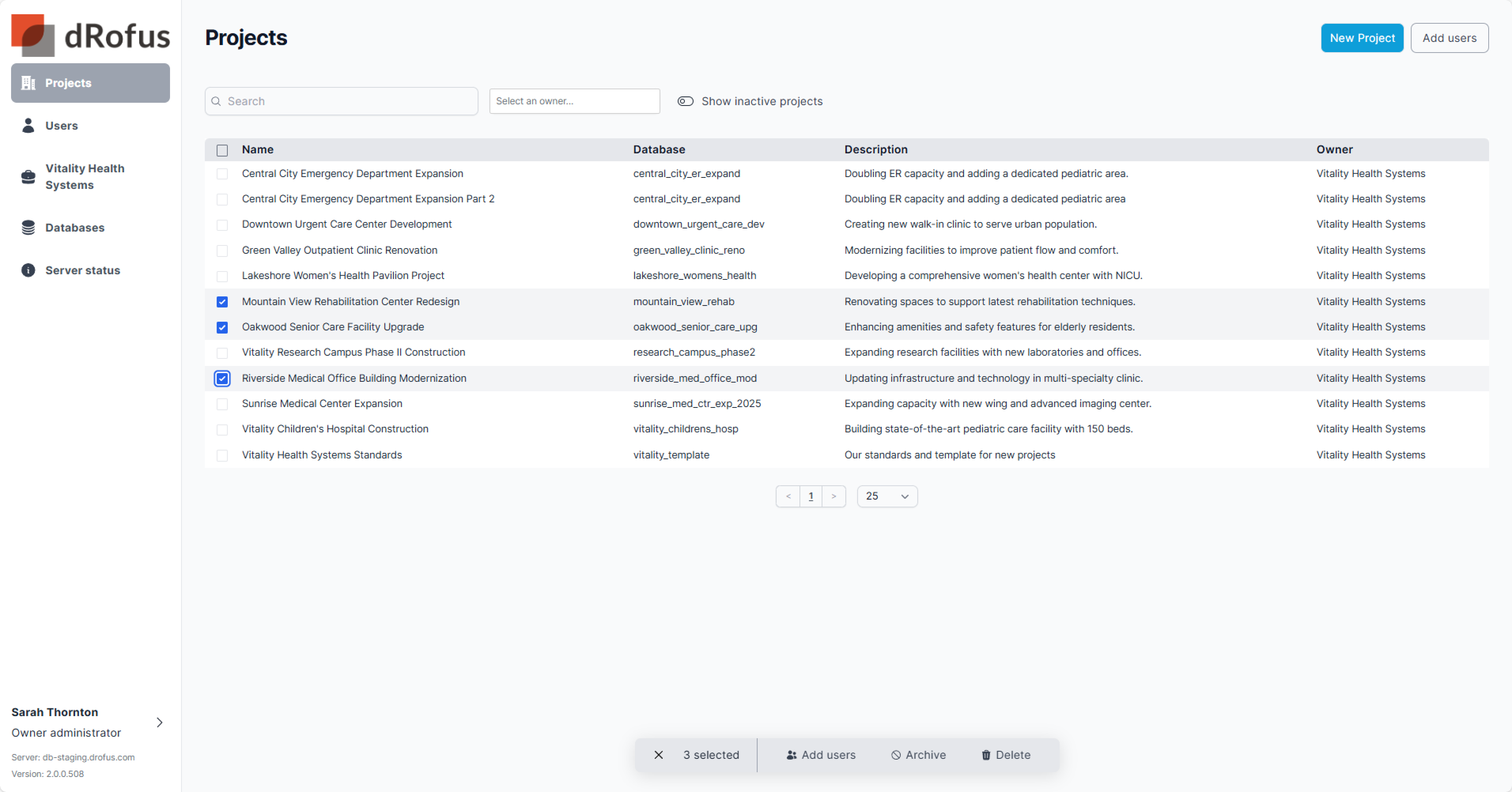
Task: Open the Server status menu item
Action: point(82,270)
